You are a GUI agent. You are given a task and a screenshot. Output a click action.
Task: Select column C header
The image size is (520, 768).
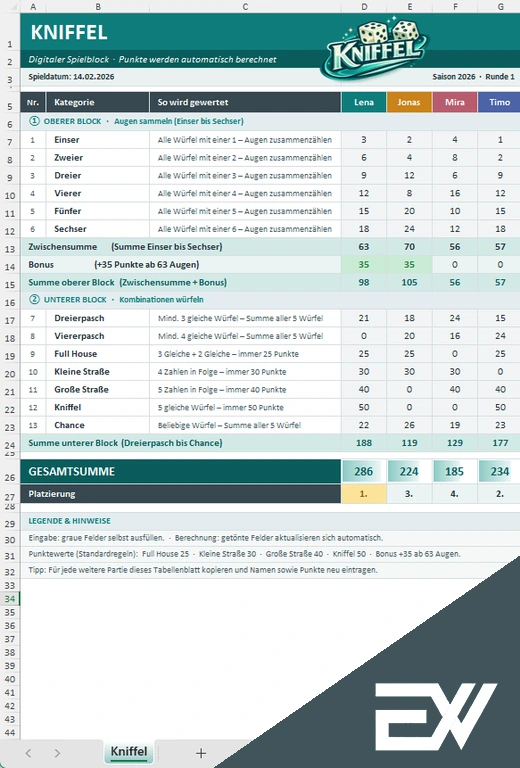coord(245,6)
